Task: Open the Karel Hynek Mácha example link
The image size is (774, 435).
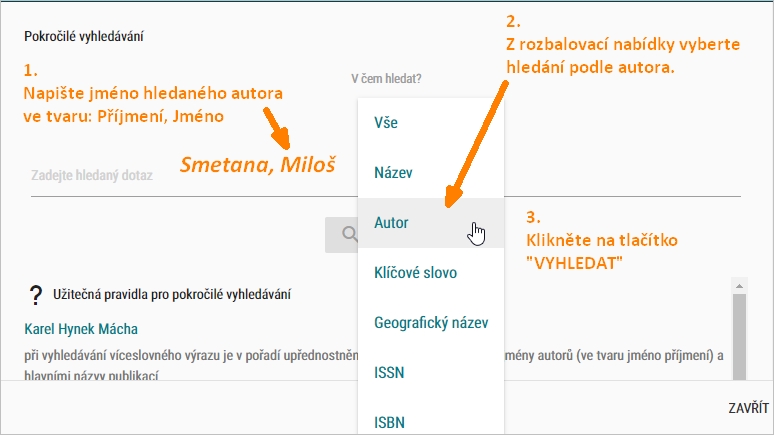Action: click(81, 329)
